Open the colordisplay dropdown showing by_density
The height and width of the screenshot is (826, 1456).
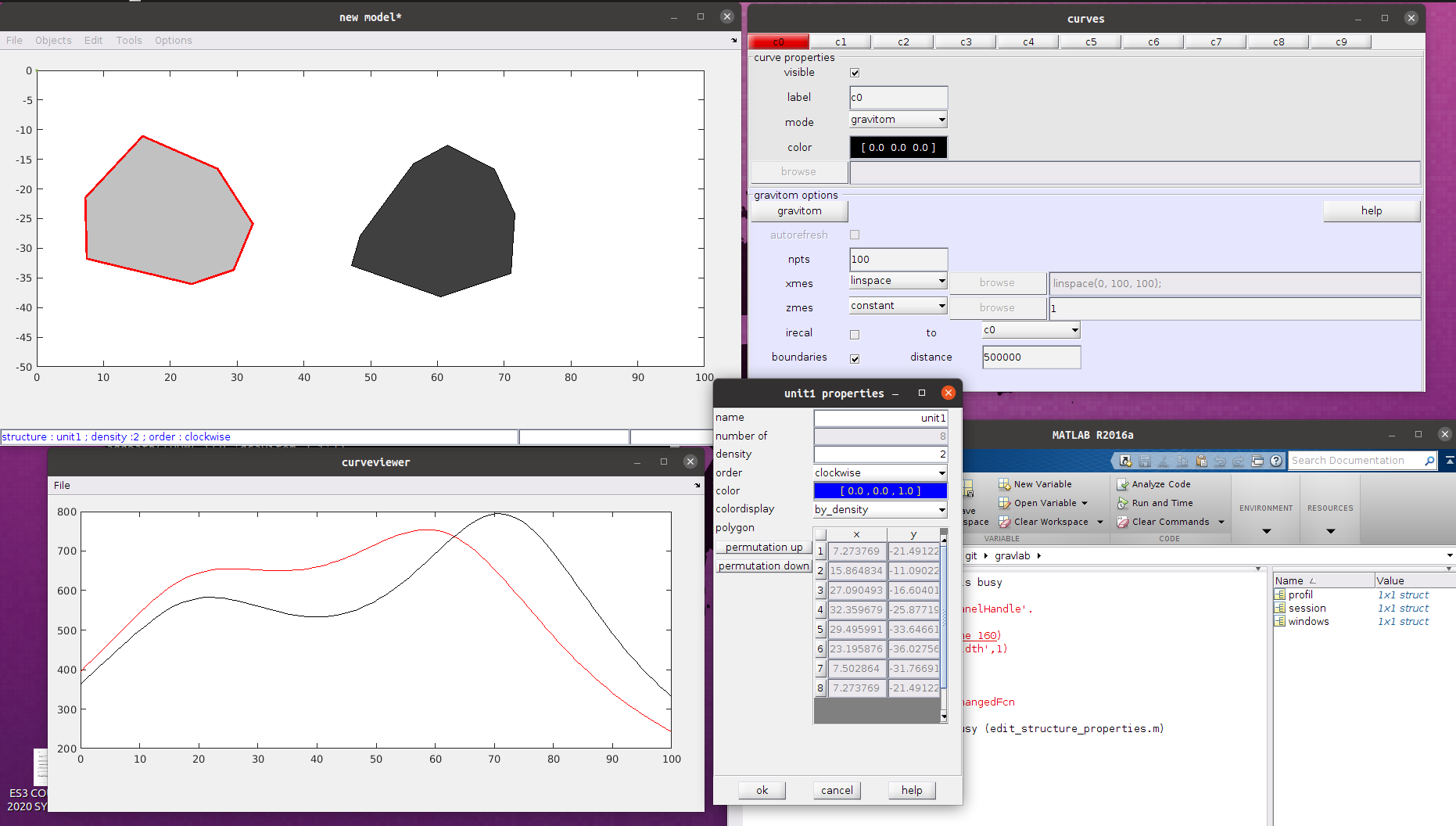click(880, 509)
